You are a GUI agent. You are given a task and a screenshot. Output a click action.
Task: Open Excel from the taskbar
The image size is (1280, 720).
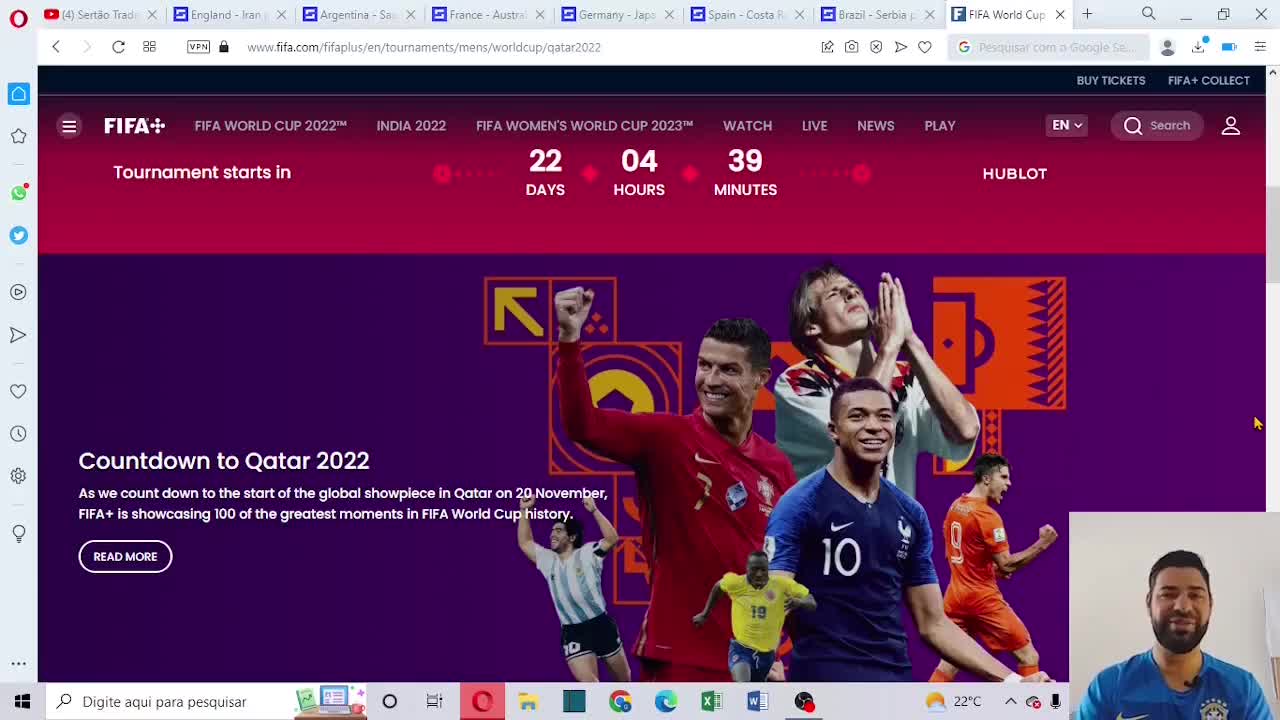click(711, 701)
